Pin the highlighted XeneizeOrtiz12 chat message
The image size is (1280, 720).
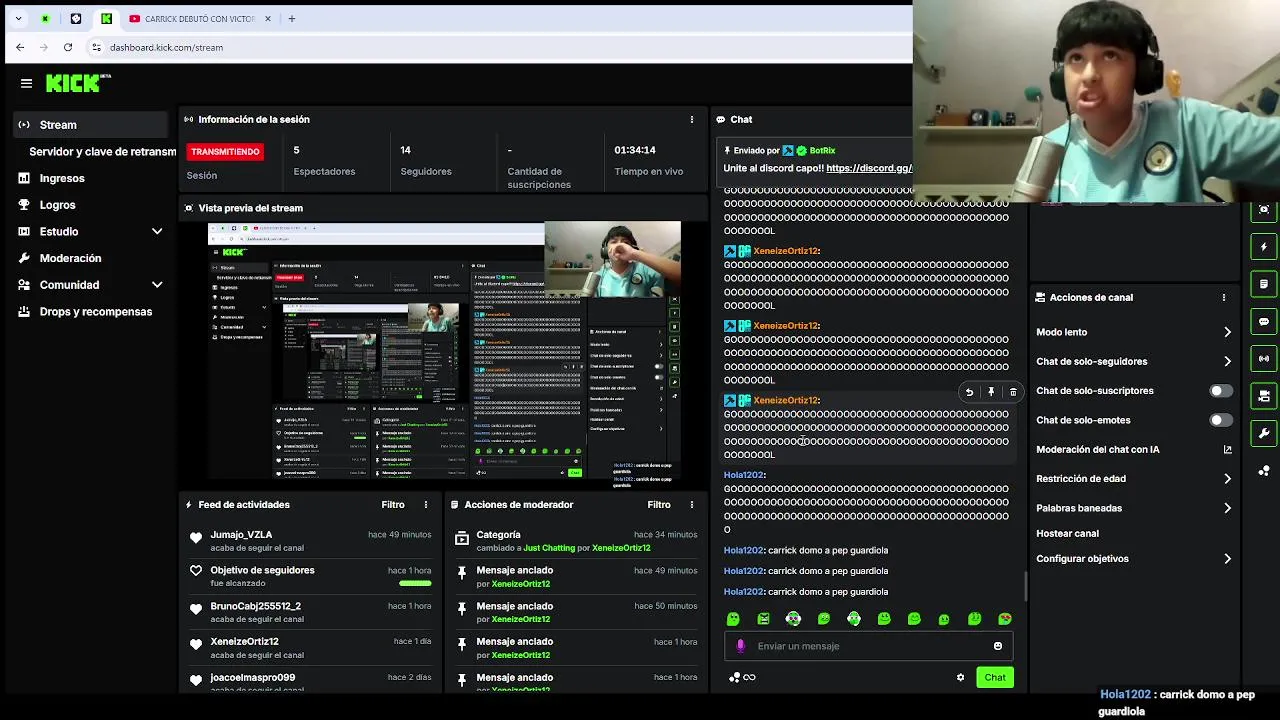tap(991, 393)
